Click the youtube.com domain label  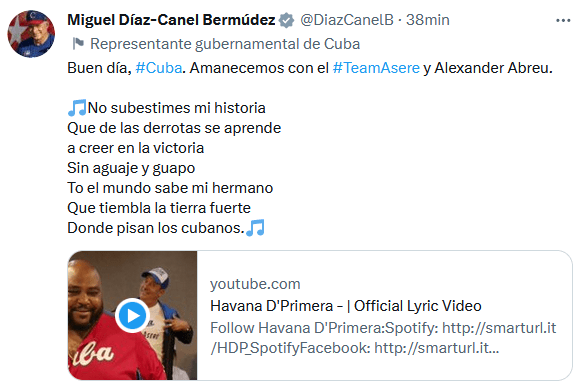pyautogui.click(x=255, y=284)
